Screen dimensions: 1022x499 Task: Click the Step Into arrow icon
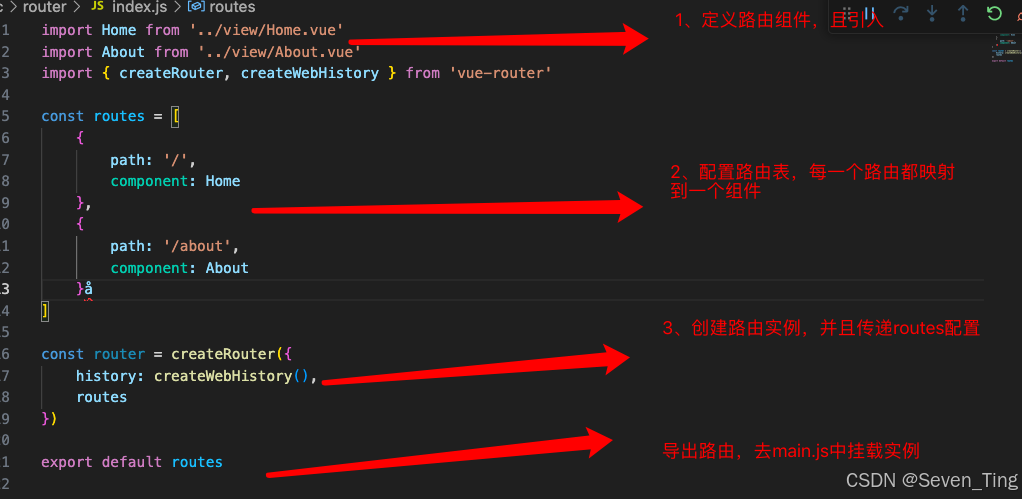click(932, 14)
